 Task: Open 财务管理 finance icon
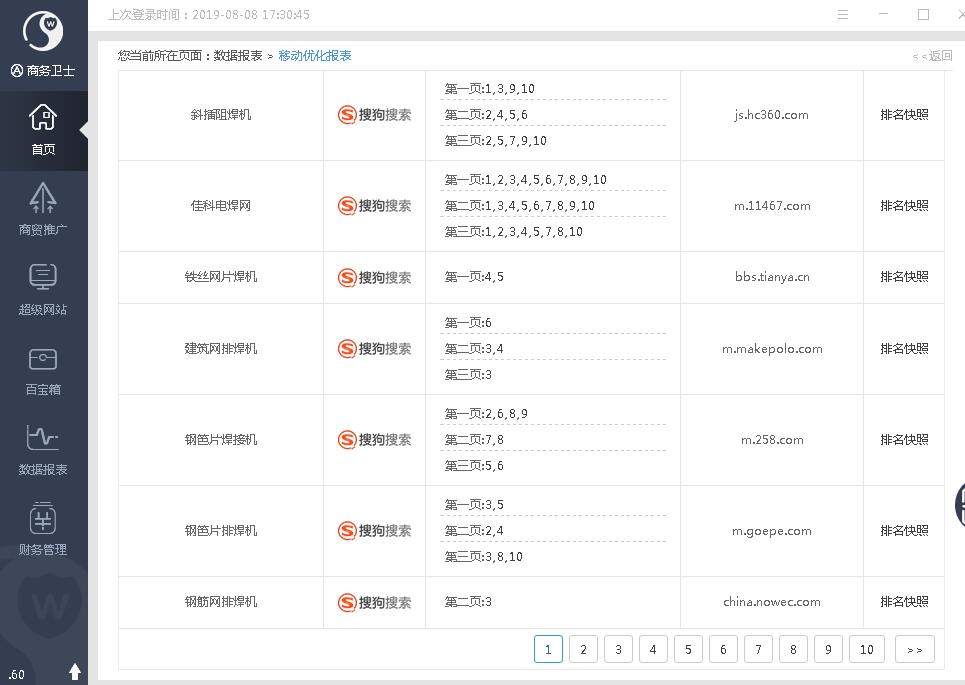43,528
